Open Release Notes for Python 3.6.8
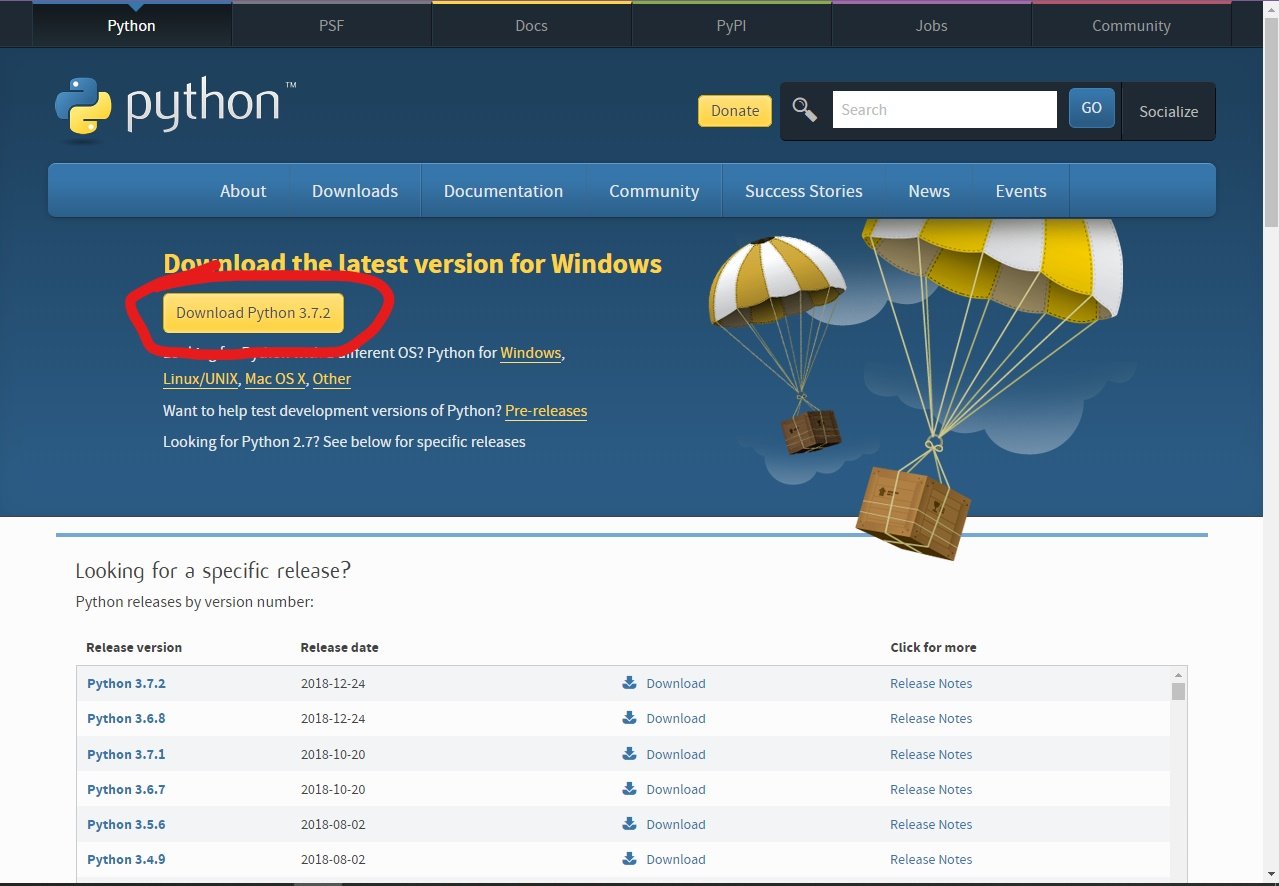Screen dimensions: 1279x886 (931, 718)
